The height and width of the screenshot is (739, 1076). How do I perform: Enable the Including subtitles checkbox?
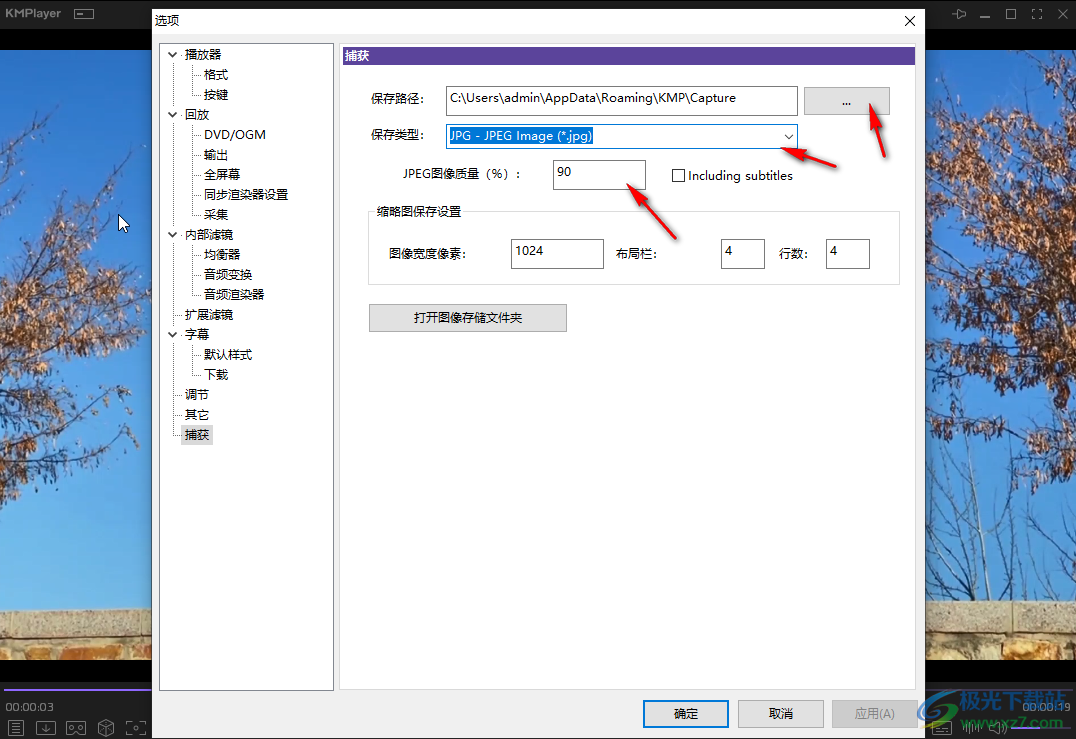(x=678, y=176)
